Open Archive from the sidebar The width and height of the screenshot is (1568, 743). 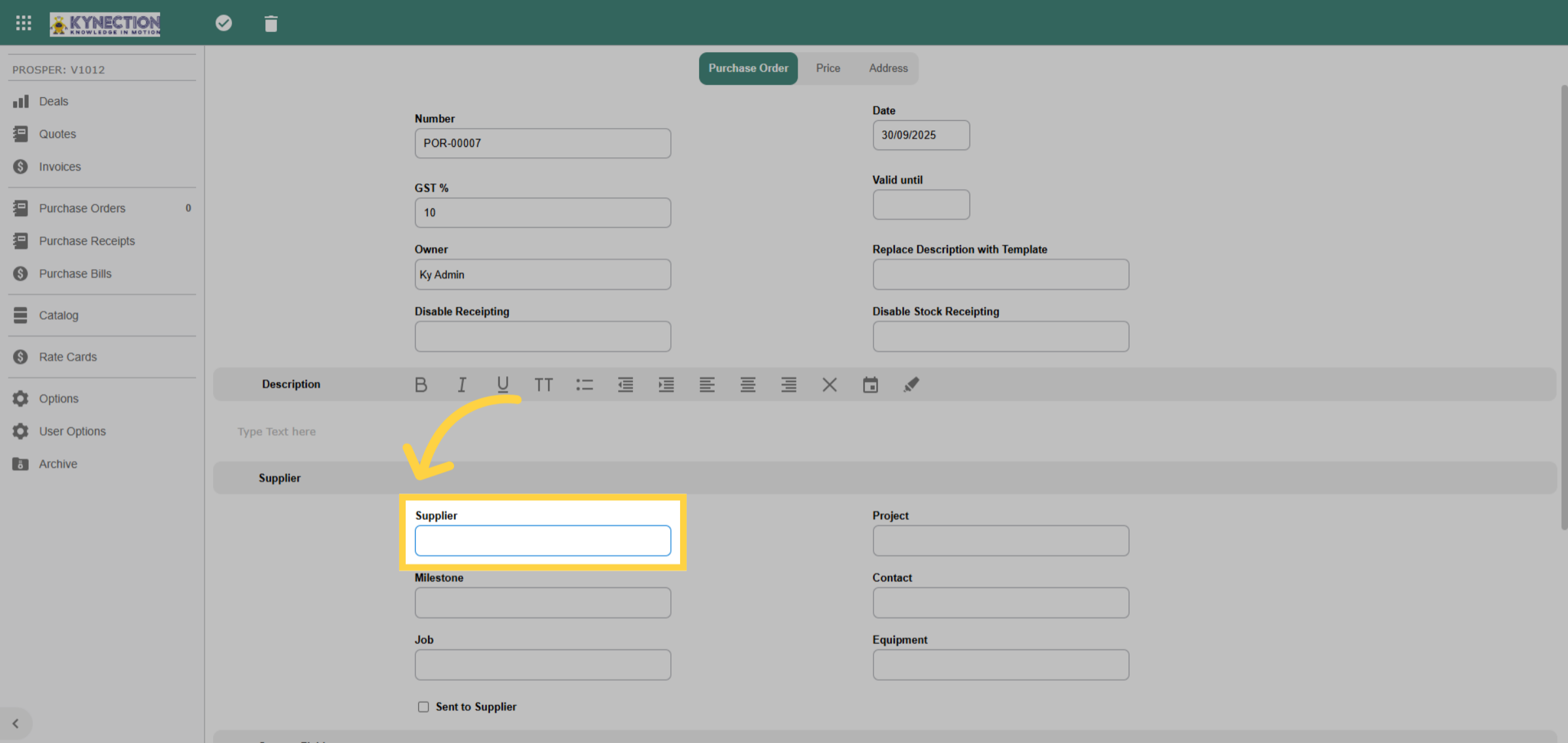coord(58,464)
